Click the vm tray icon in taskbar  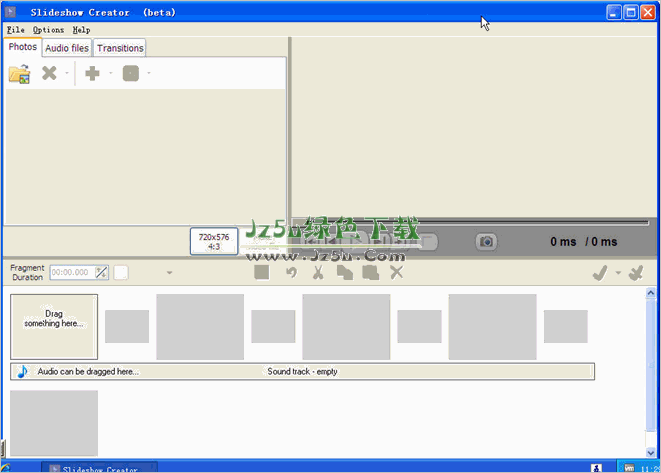click(629, 468)
